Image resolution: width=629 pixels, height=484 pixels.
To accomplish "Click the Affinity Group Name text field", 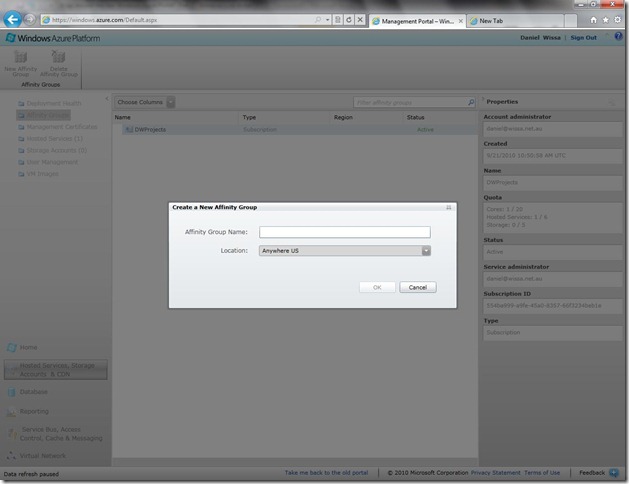I will point(344,232).
